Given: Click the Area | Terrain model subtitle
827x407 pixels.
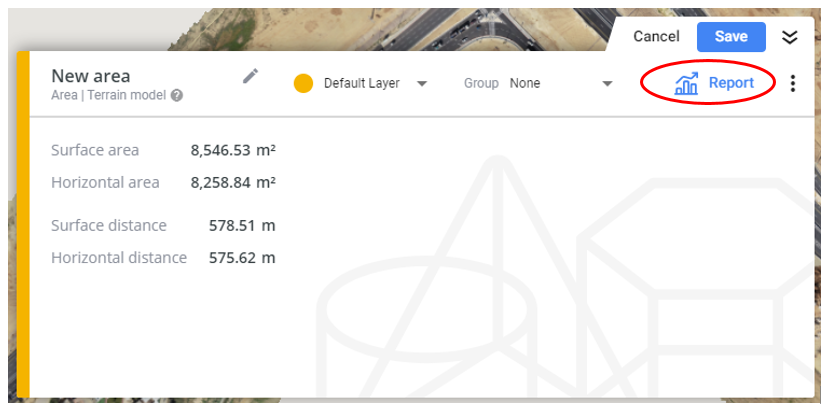Looking at the screenshot, I should pos(109,95).
